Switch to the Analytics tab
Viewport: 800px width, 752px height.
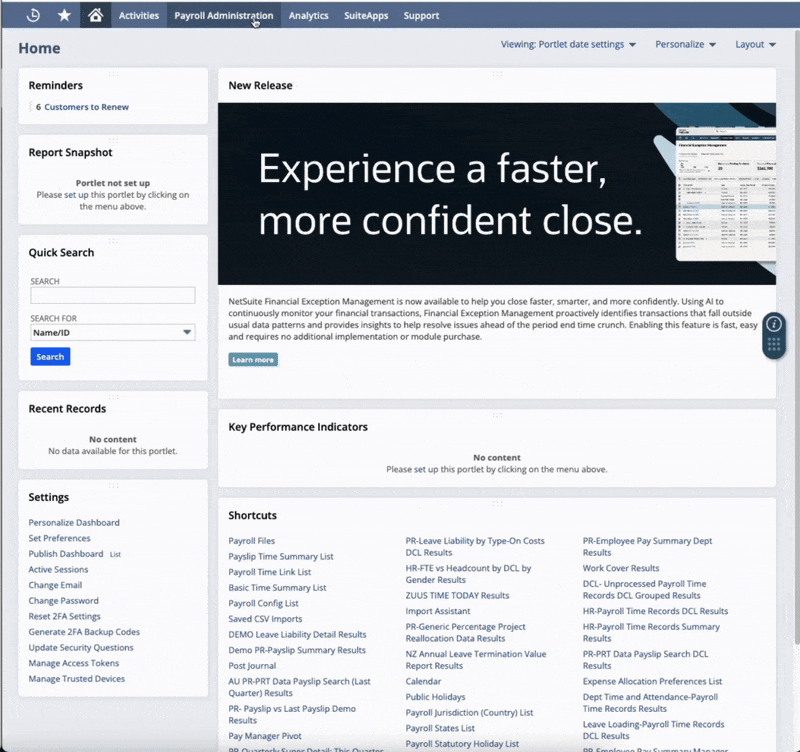coord(308,15)
